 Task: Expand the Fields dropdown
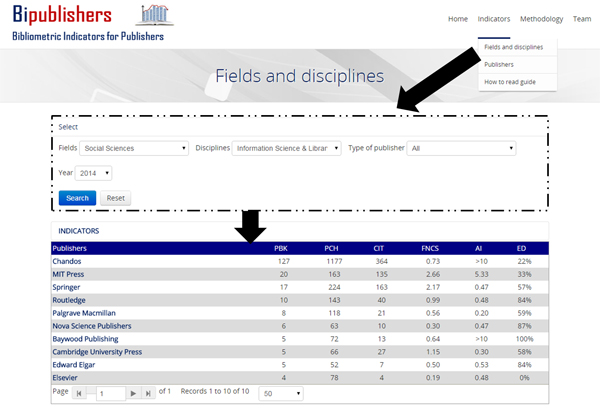click(134, 148)
